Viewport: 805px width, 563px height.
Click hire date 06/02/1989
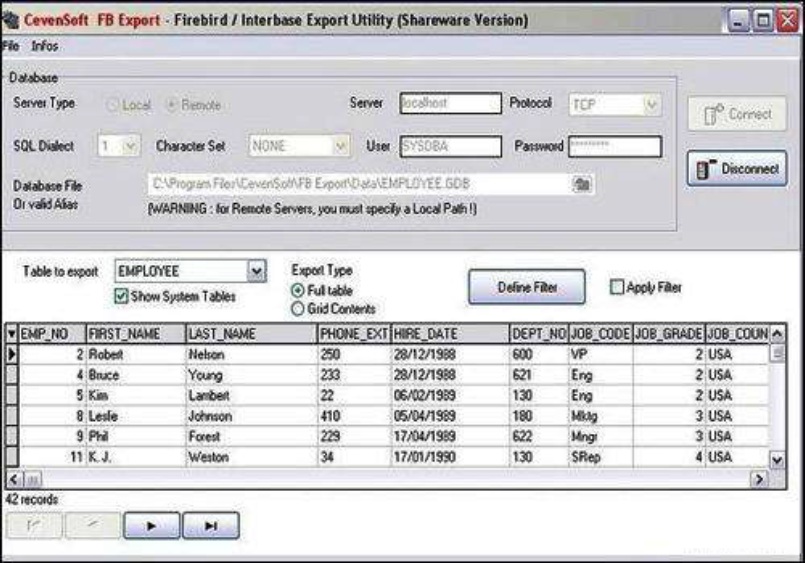point(450,395)
